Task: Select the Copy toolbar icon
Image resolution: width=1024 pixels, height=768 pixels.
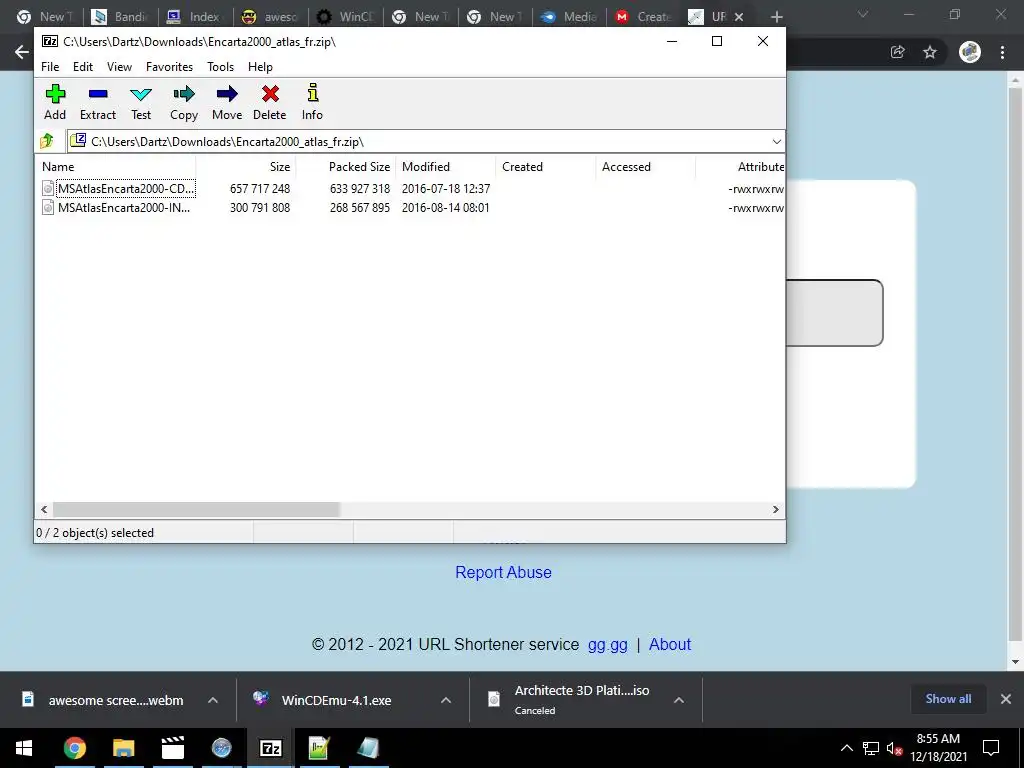Action: tap(184, 102)
